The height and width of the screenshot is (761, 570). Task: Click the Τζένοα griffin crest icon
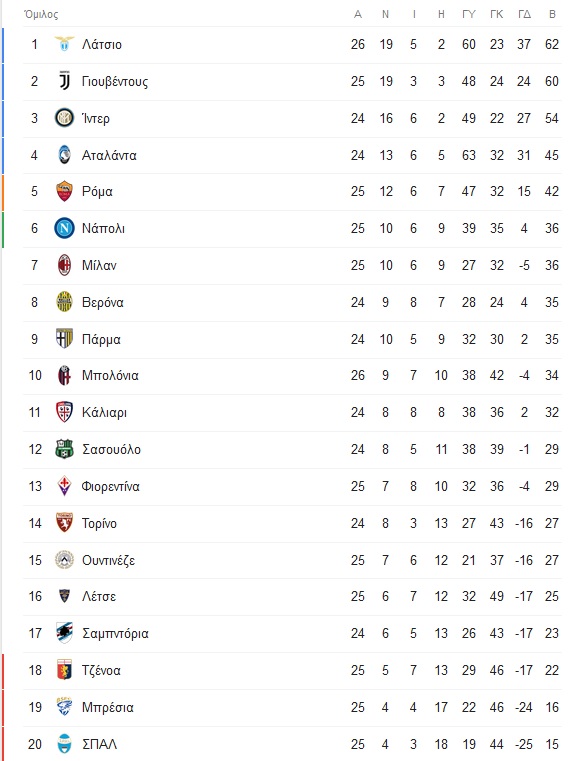coord(64,670)
